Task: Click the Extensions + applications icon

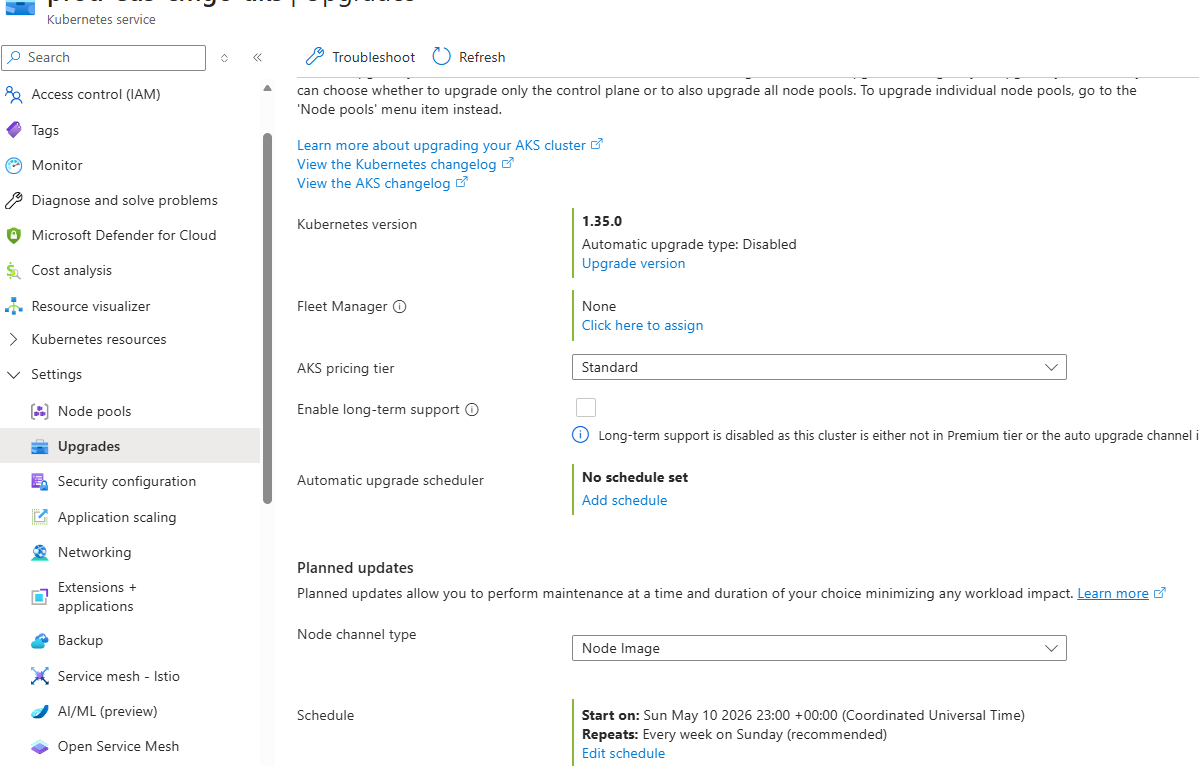Action: click(40, 597)
